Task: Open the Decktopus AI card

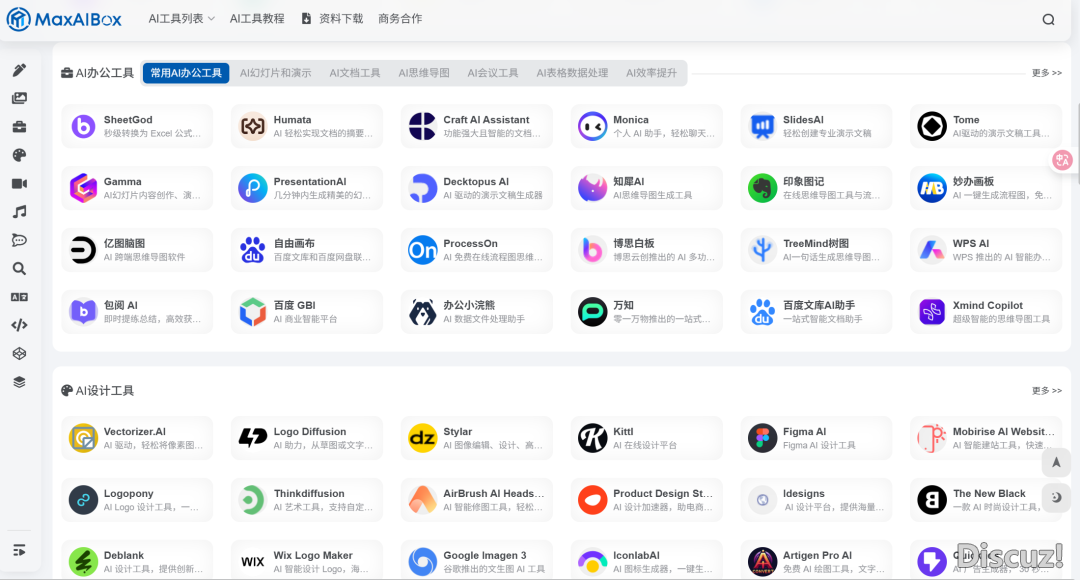Action: point(477,188)
